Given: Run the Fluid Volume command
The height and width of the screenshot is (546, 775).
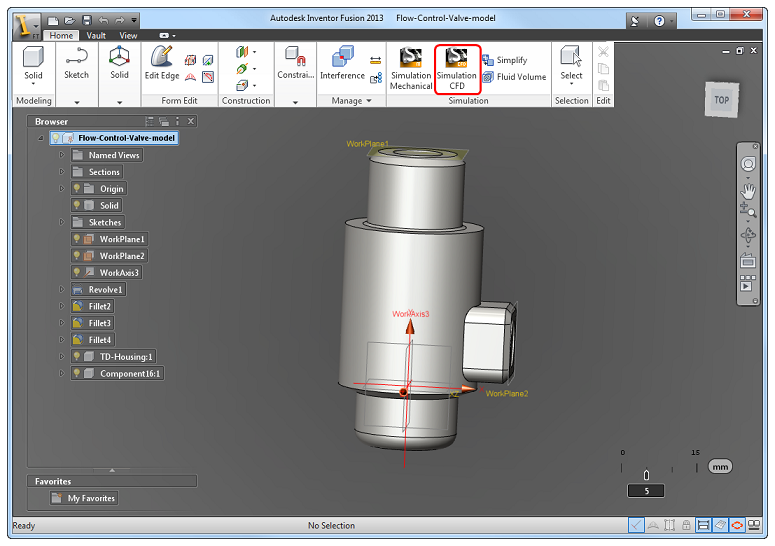Looking at the screenshot, I should click(515, 77).
